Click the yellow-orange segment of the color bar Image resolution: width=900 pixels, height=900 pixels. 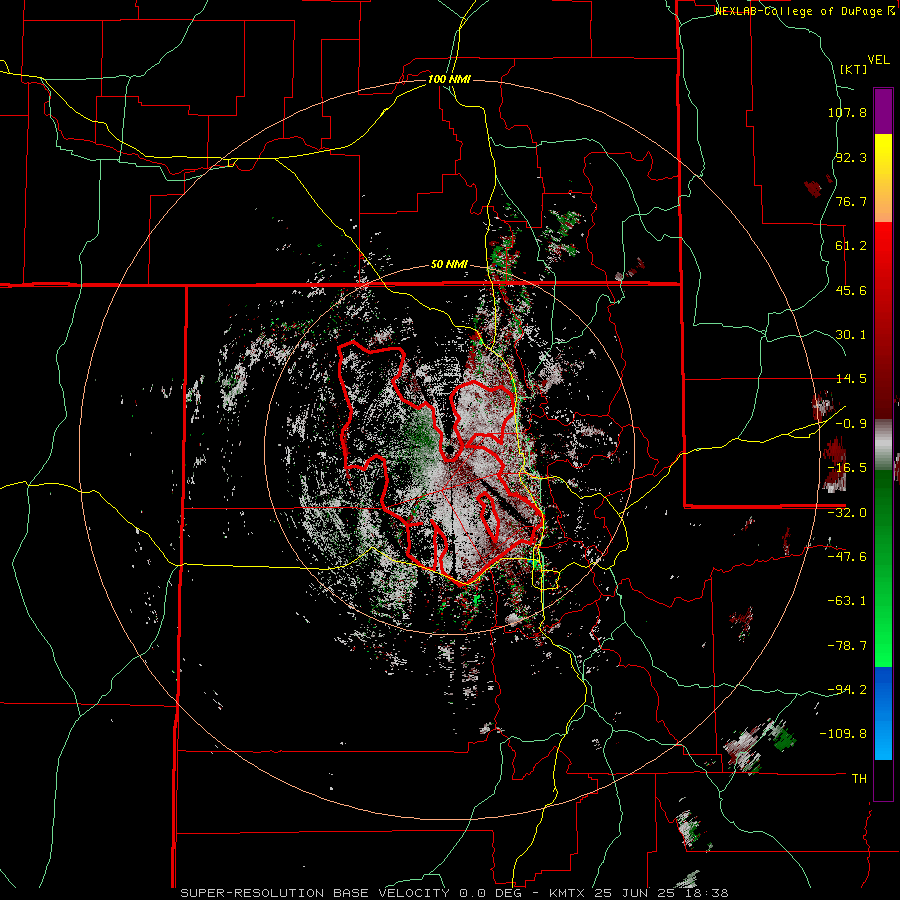(883, 178)
